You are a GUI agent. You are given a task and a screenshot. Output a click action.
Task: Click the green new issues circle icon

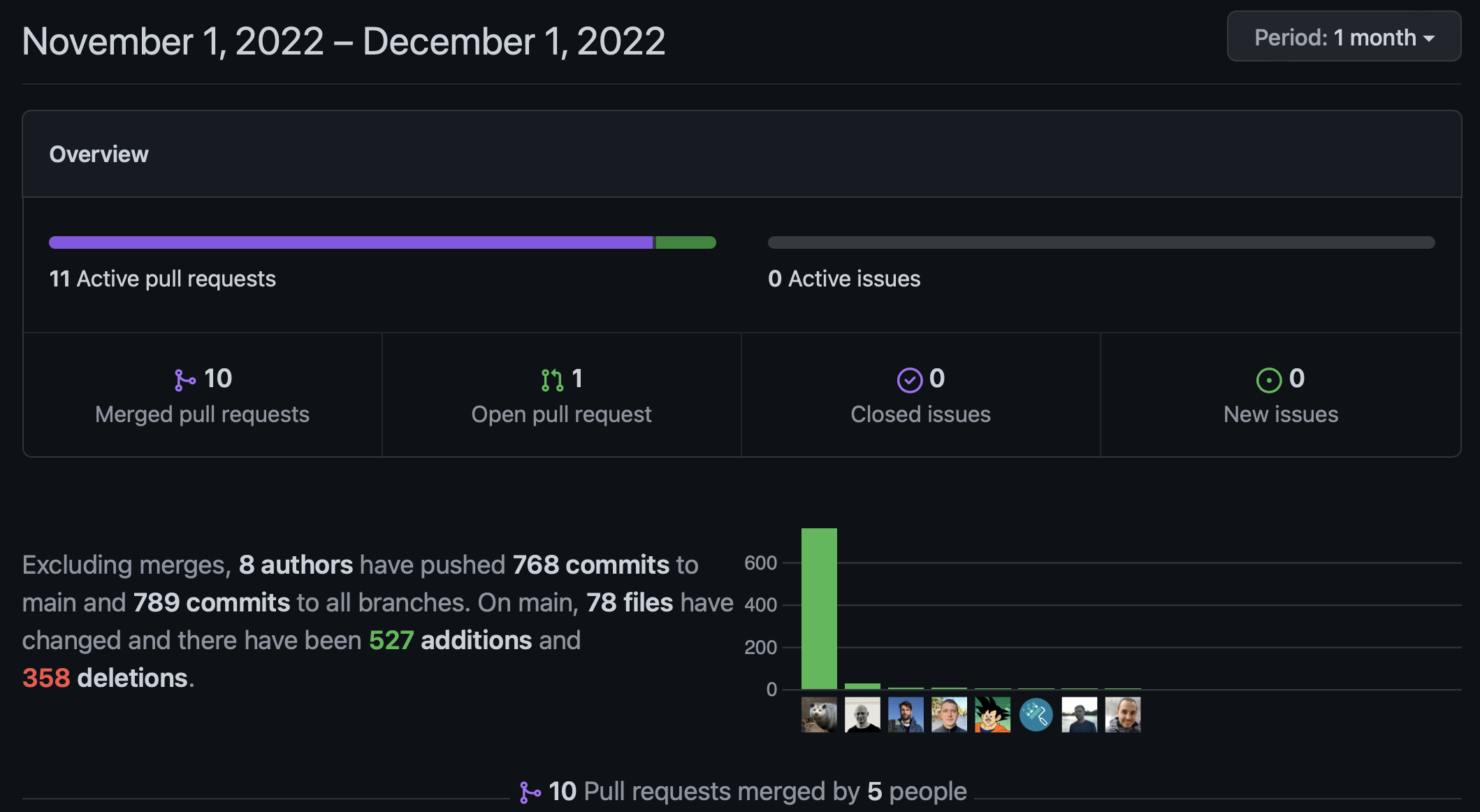[x=1268, y=380]
